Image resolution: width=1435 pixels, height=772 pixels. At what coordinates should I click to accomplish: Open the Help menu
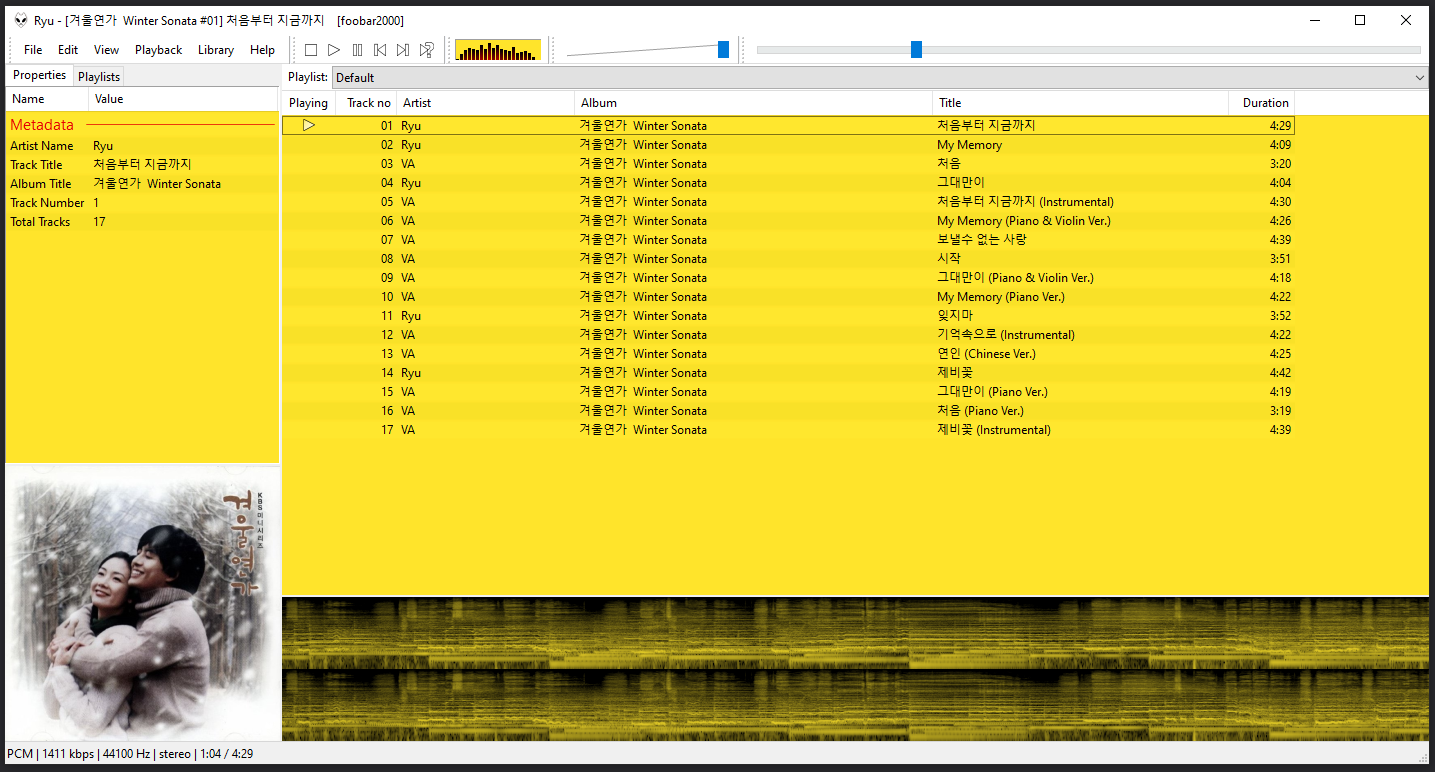tap(262, 50)
